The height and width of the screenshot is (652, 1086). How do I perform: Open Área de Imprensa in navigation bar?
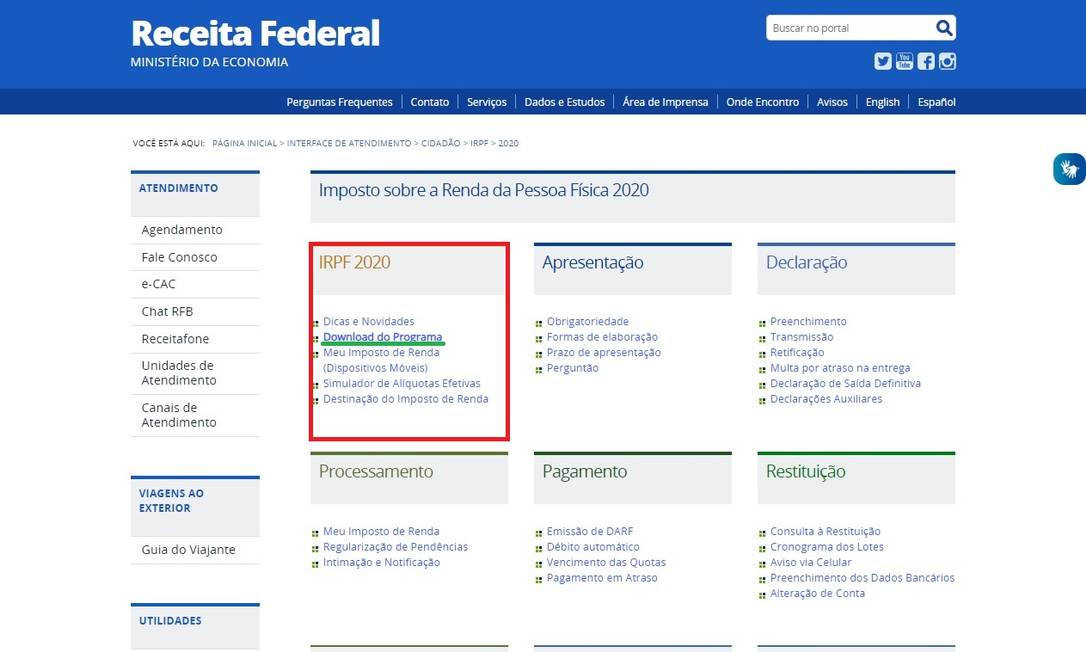tap(665, 102)
